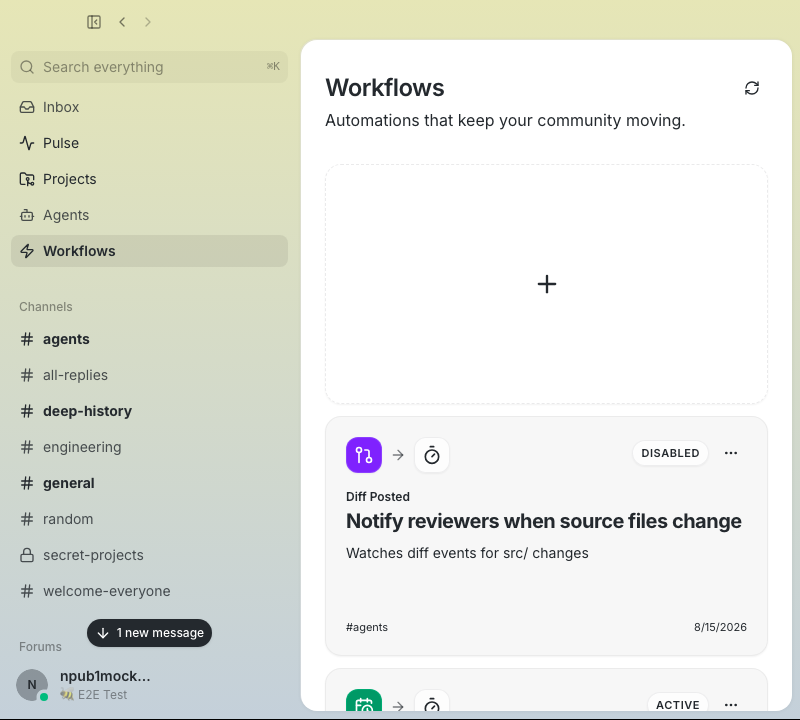
Task: Select Workflows in the sidebar
Action: click(x=149, y=251)
